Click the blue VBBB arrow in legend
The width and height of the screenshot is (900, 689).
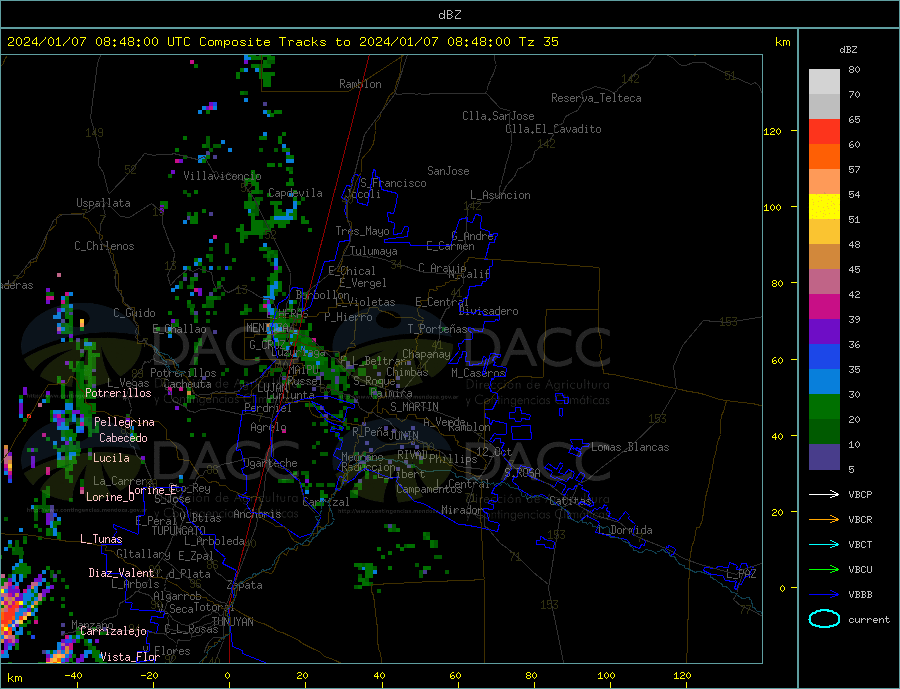pos(824,594)
